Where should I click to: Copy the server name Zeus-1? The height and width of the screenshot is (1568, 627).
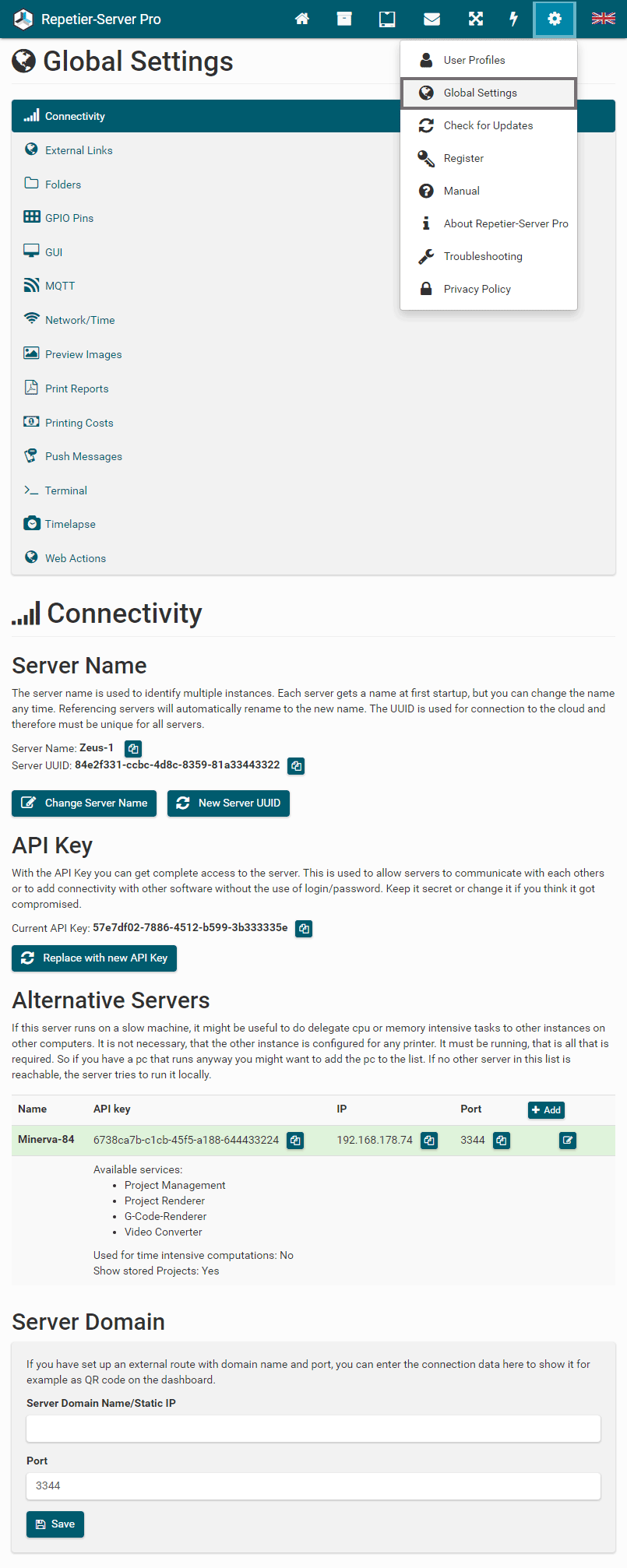[x=133, y=749]
